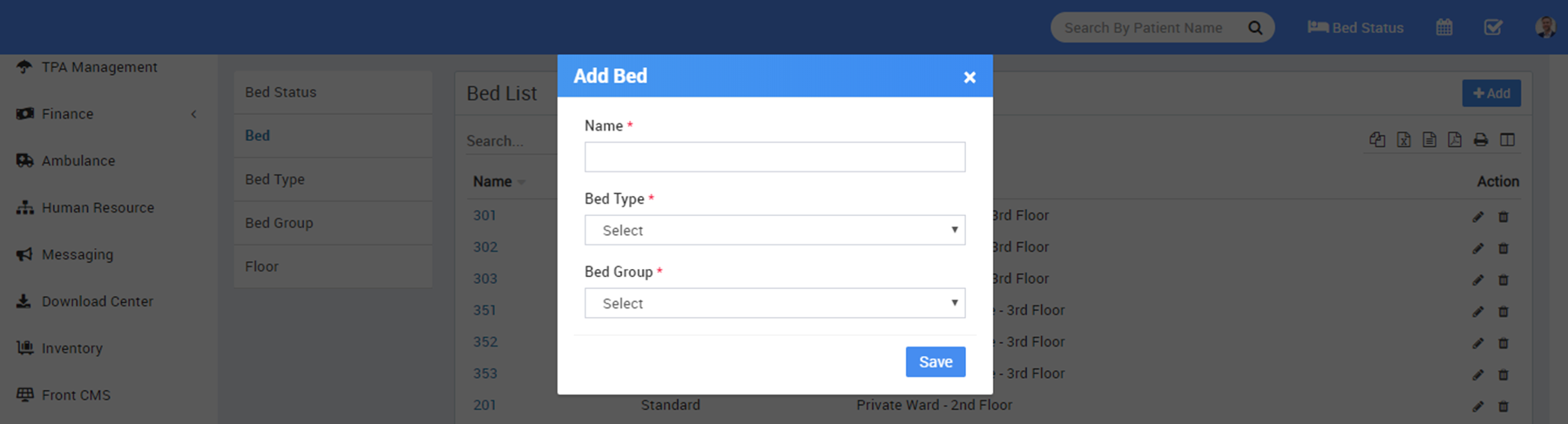This screenshot has width=1568, height=424.
Task: Click the Bed Status header link
Action: 1355,28
